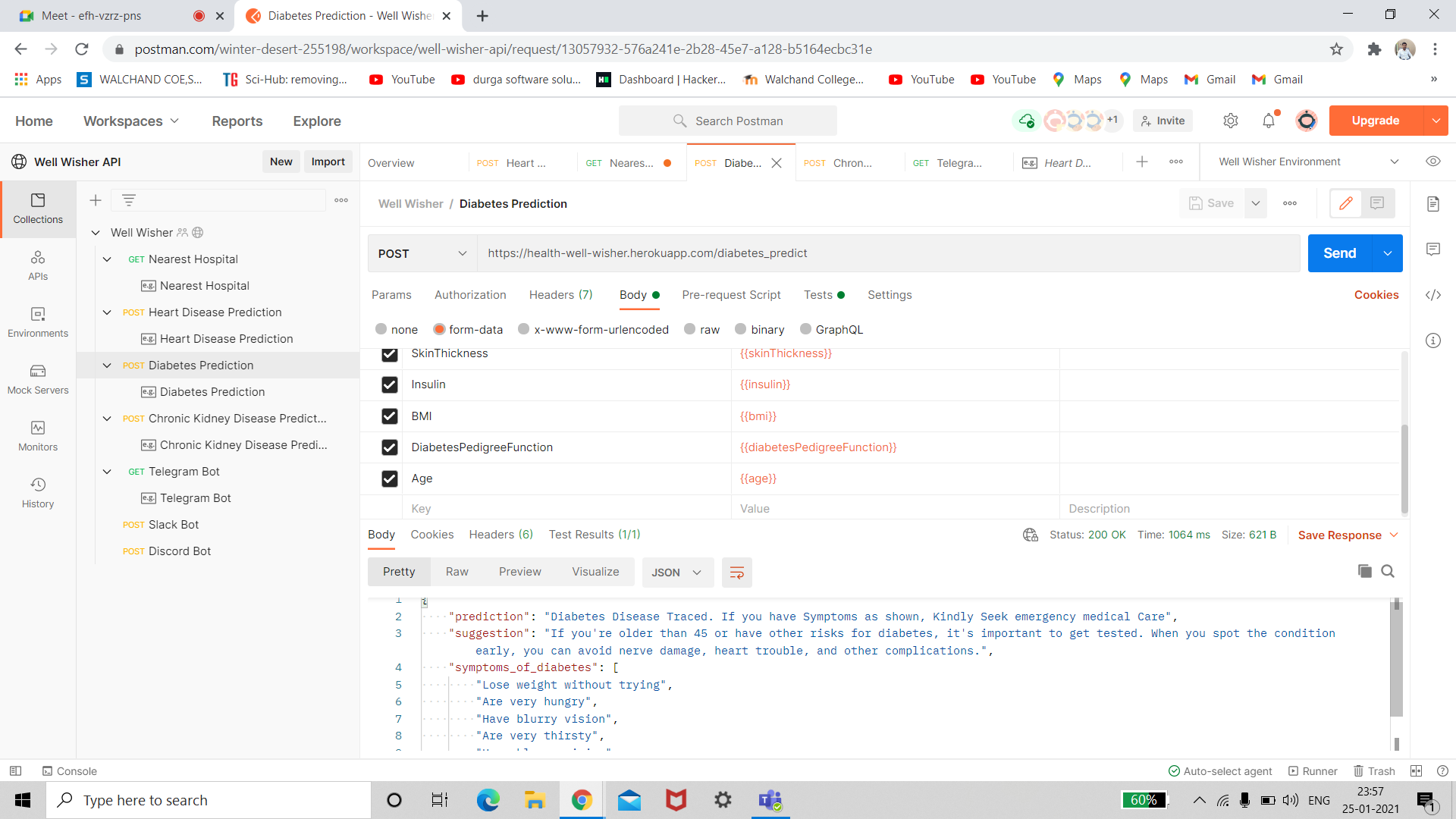
Task: Open the POST method dropdown
Action: (422, 253)
